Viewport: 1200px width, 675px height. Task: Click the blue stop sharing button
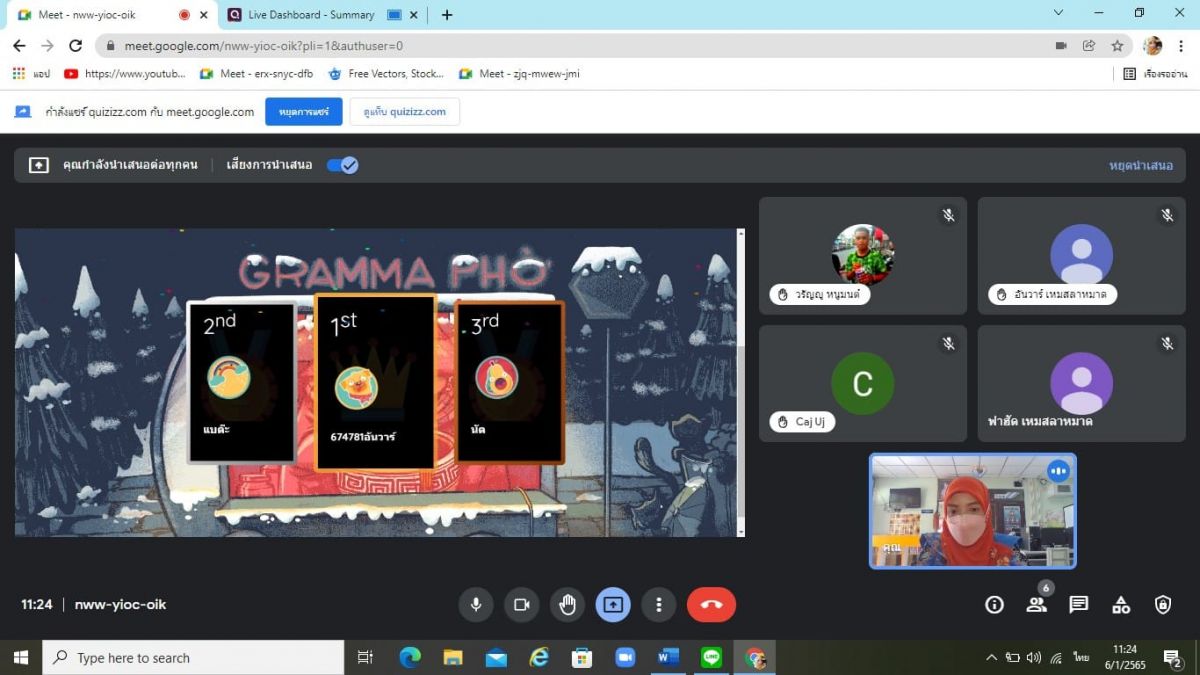click(x=303, y=112)
